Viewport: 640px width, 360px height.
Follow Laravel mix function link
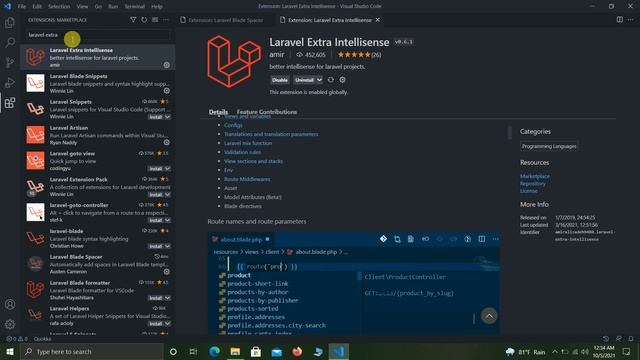click(248, 143)
